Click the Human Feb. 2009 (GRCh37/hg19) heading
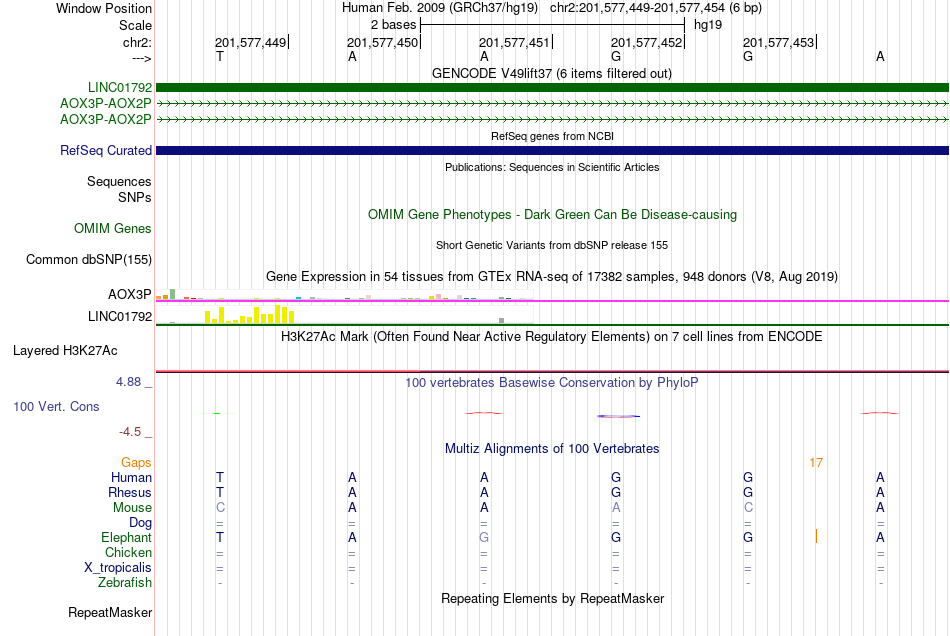This screenshot has width=950, height=636. click(439, 8)
